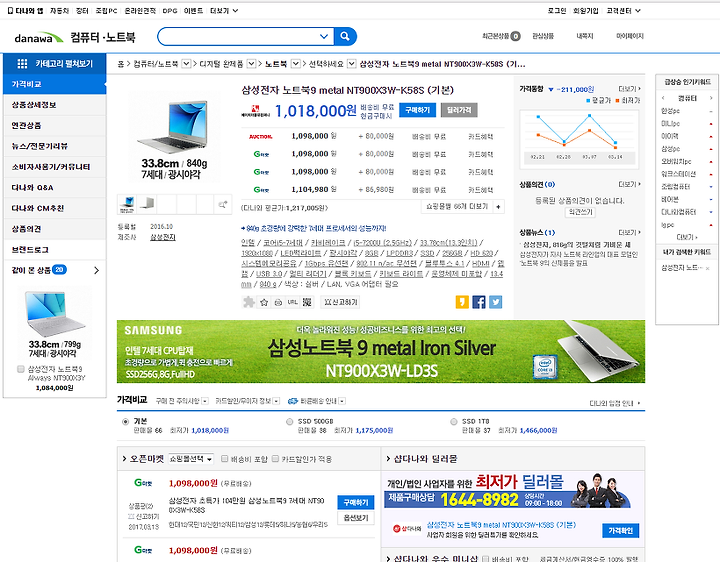Click 더보기 next to 상품뉴스
The height and width of the screenshot is (562, 720).
(x=629, y=232)
